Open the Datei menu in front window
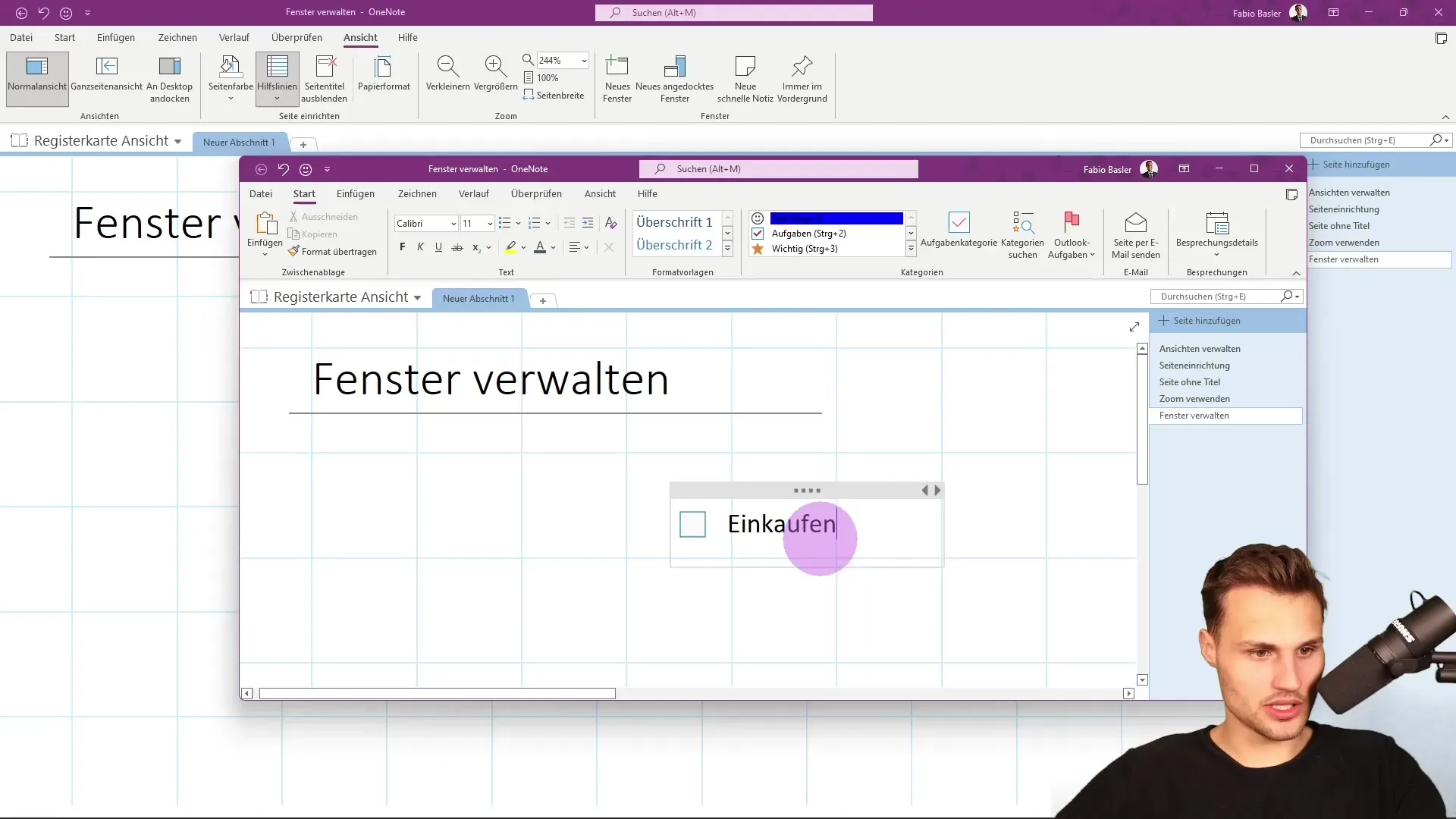The image size is (1456, 819). pos(260,194)
